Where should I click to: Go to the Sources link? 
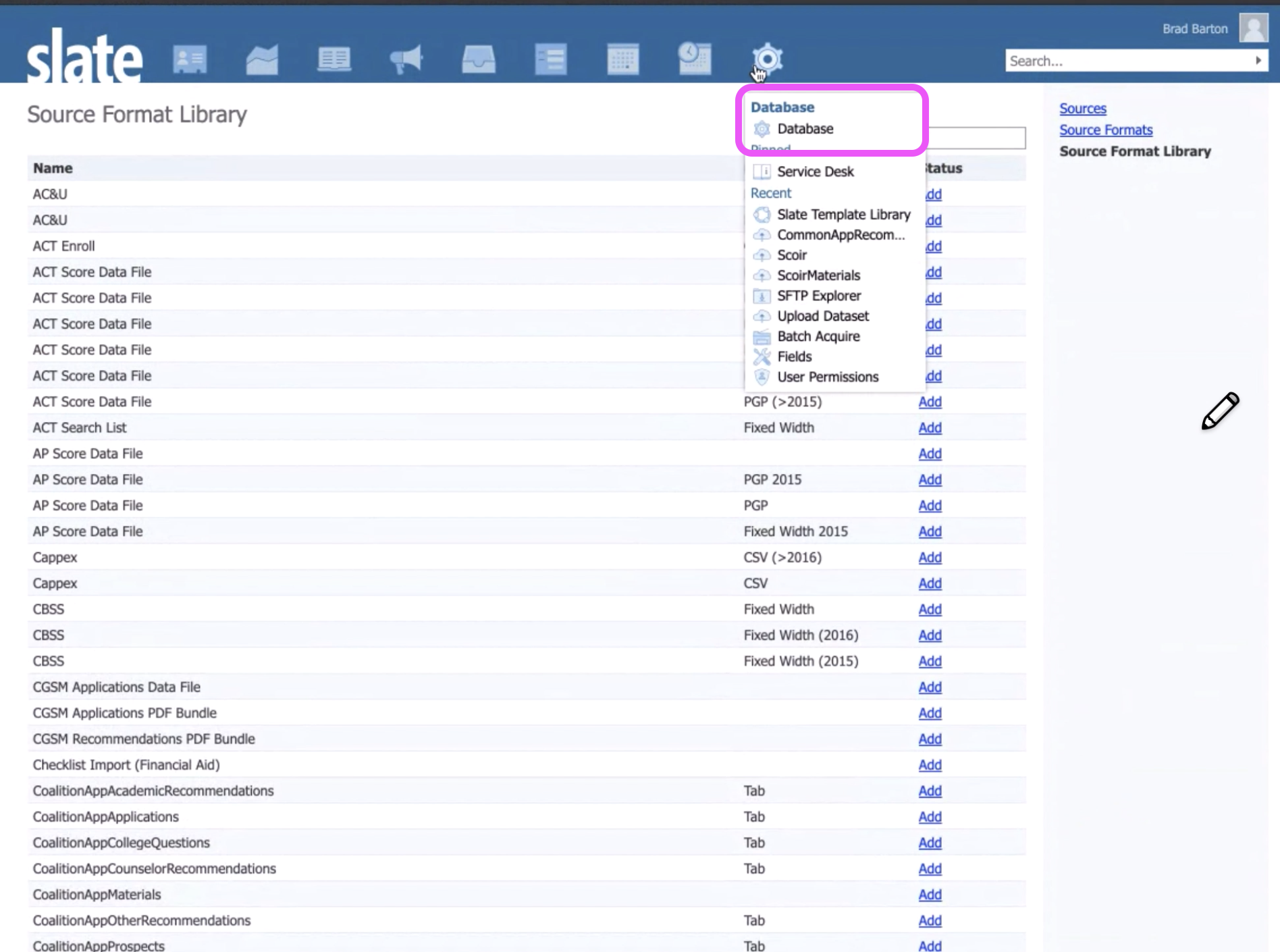click(1082, 108)
